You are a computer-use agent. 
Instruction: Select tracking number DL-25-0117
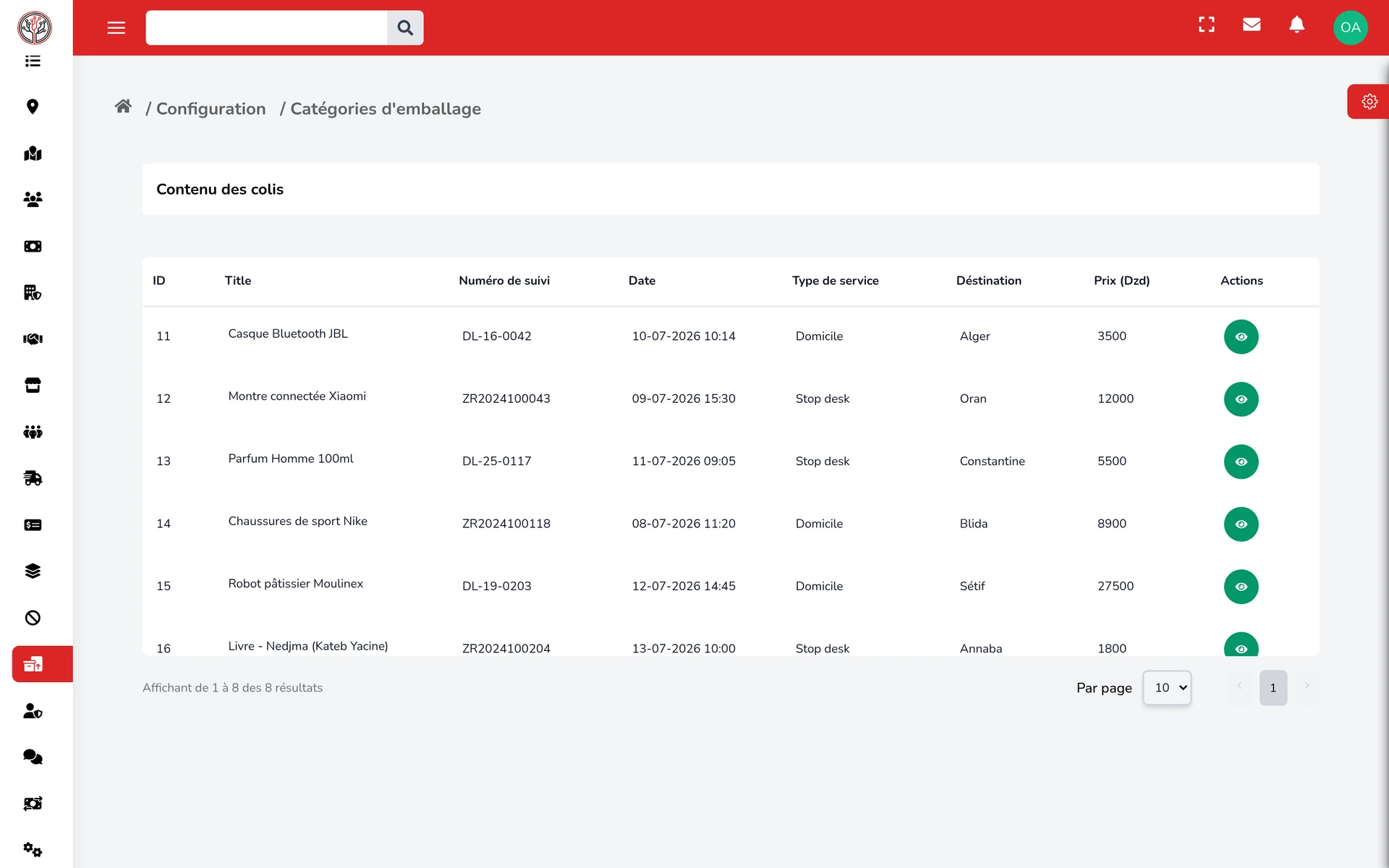(496, 461)
